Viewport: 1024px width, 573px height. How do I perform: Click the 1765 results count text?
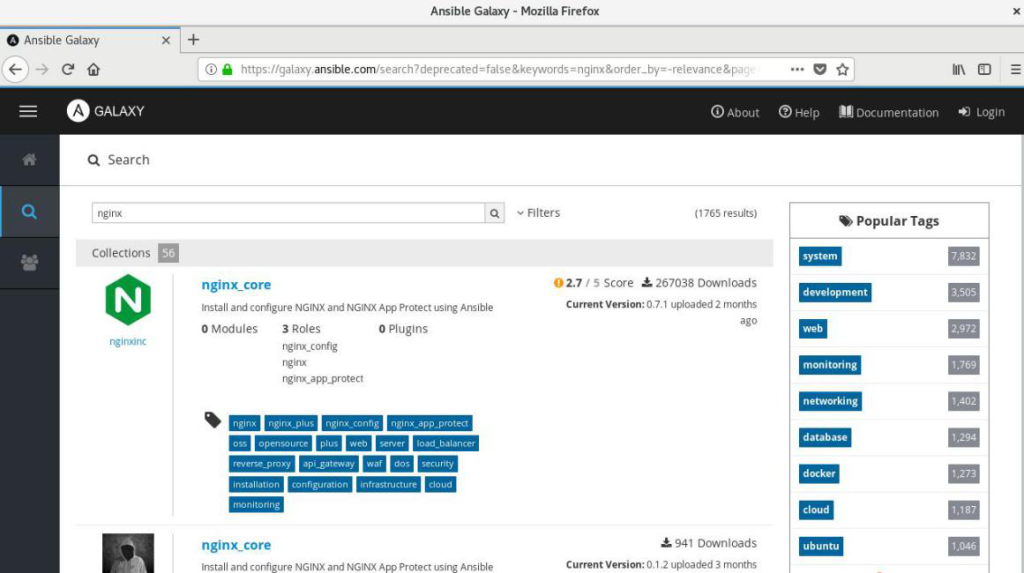[x=726, y=213]
